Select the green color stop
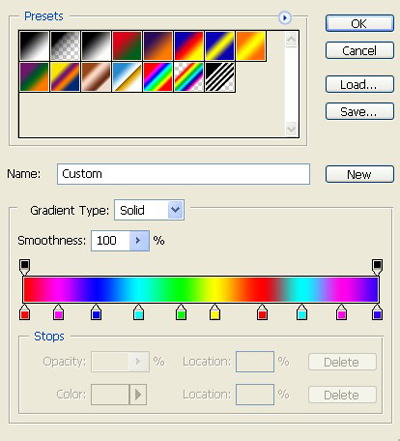 pyautogui.click(x=181, y=312)
